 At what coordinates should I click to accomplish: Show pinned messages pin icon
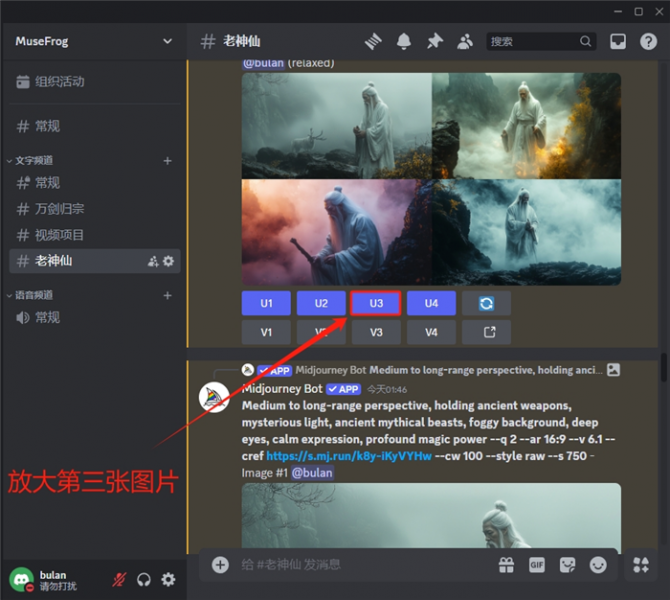pyautogui.click(x=435, y=41)
